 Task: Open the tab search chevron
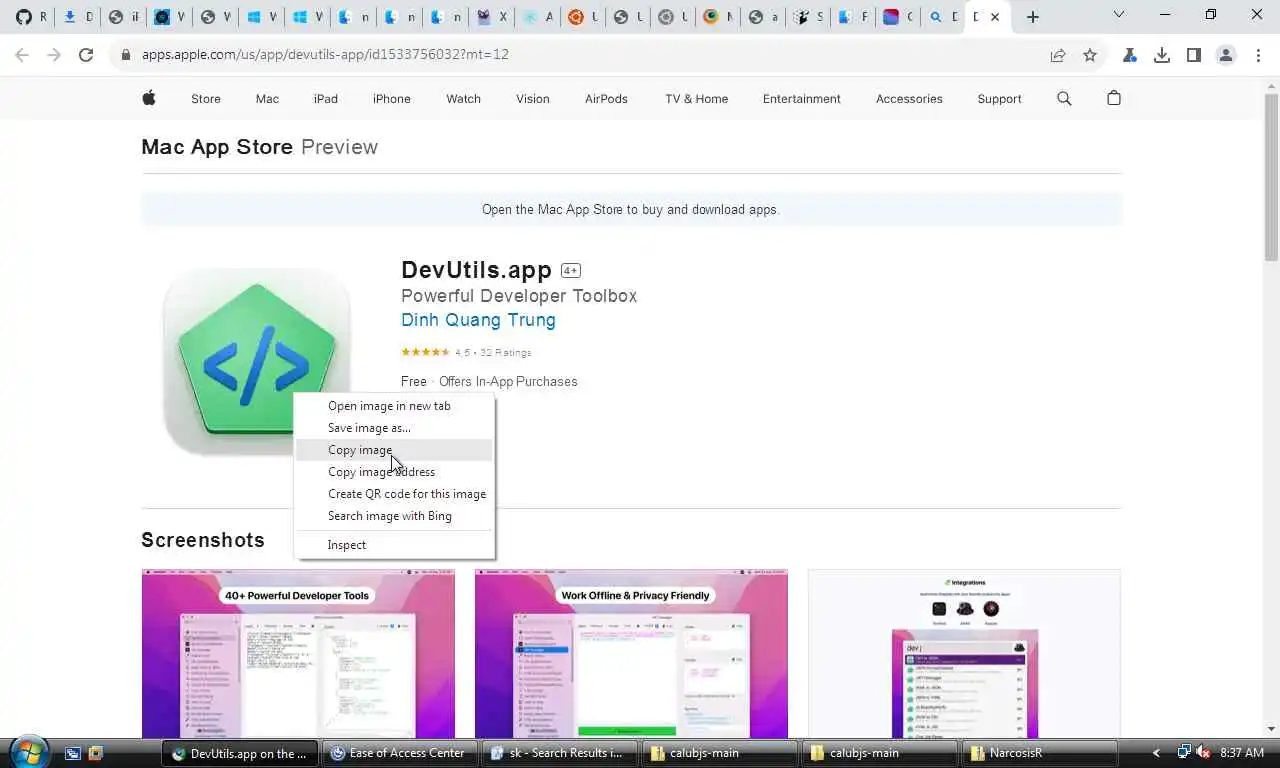[1119, 14]
